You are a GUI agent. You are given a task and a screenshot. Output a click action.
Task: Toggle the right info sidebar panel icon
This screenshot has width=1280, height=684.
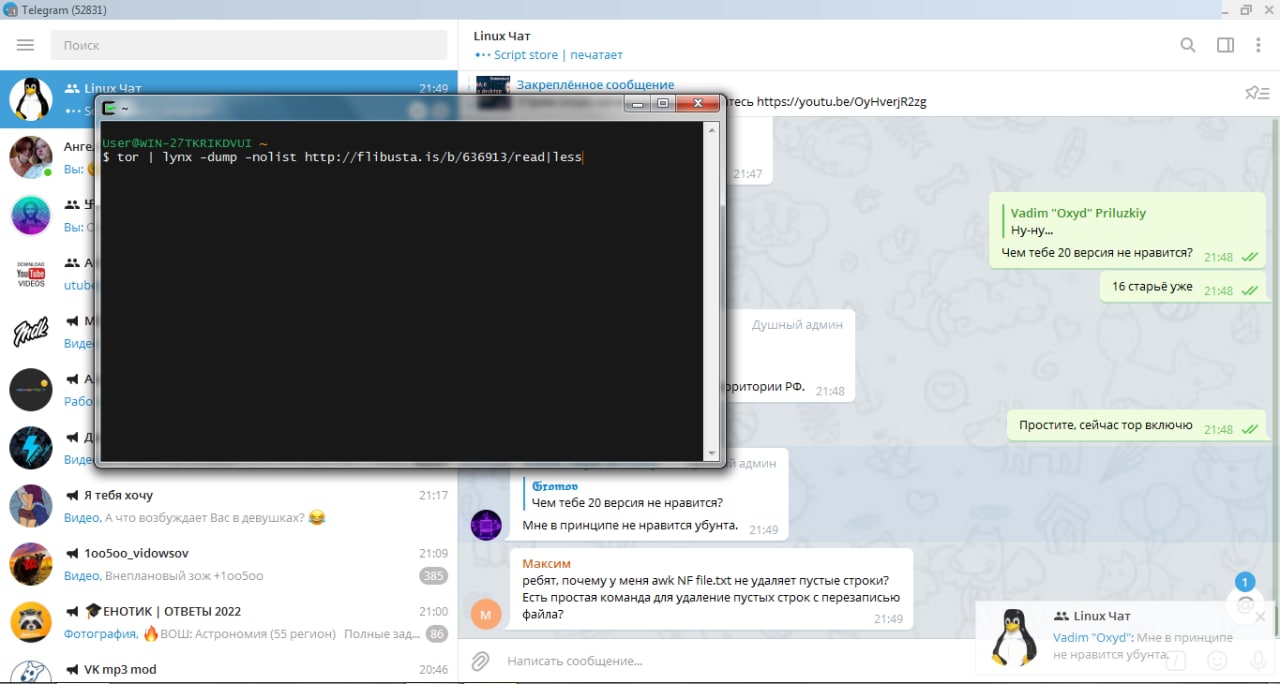pos(1225,45)
